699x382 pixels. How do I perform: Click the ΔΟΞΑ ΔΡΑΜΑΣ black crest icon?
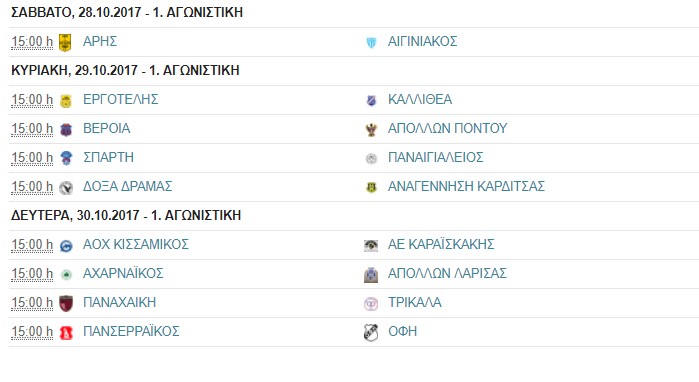(66, 188)
